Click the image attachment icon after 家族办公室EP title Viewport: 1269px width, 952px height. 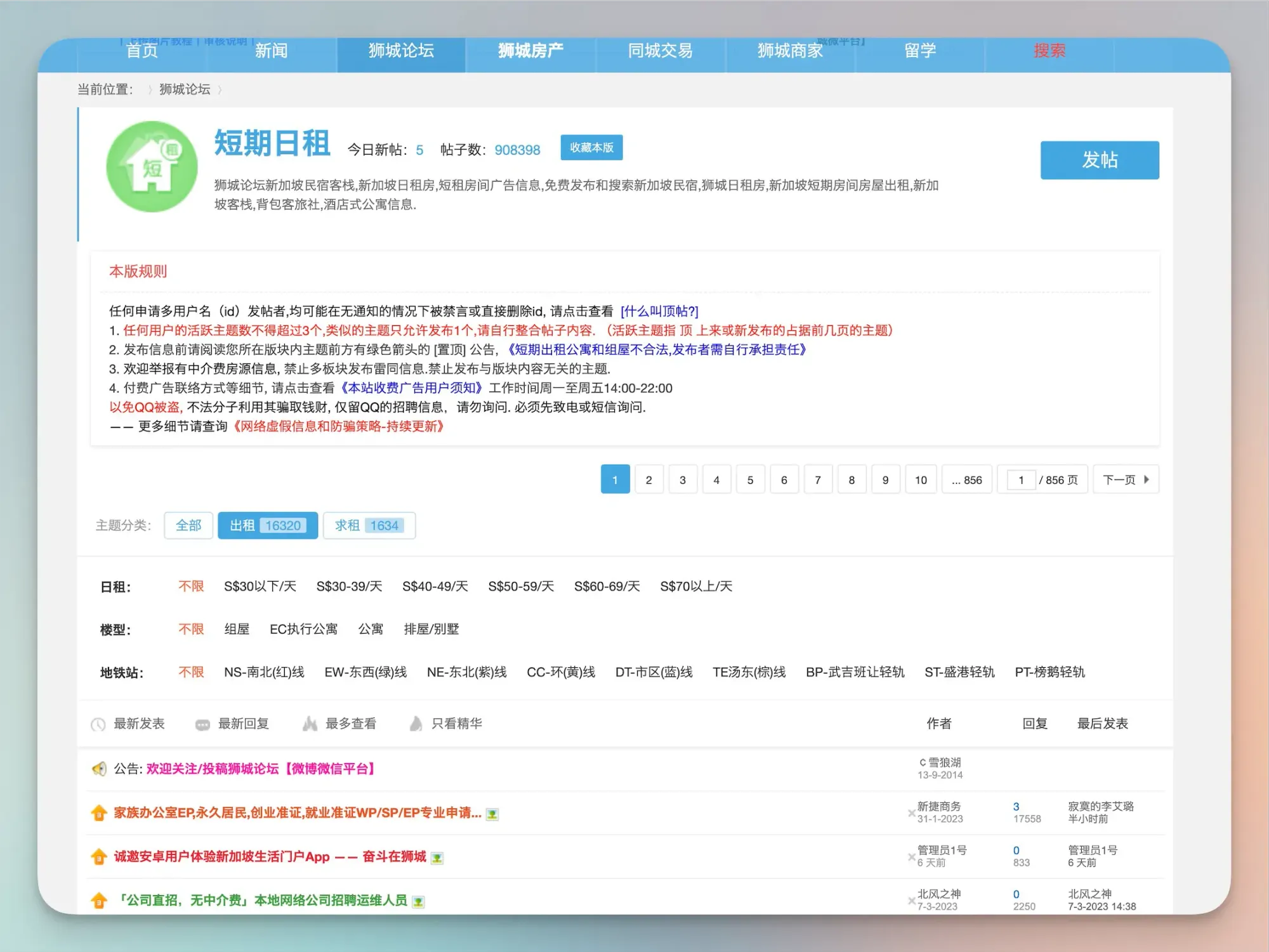pos(492,814)
